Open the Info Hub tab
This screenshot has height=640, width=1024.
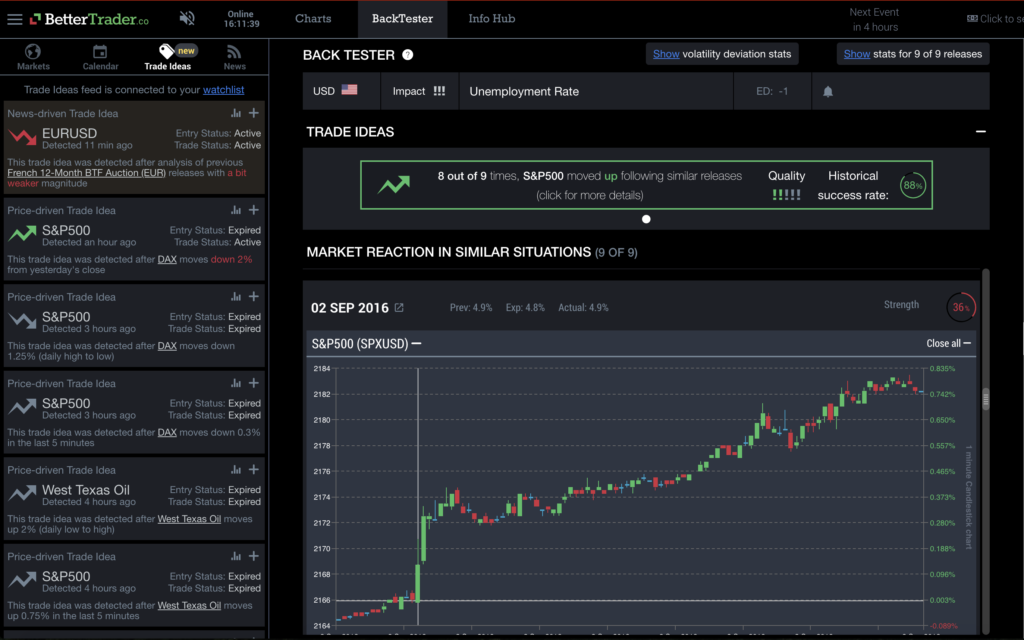coord(490,18)
